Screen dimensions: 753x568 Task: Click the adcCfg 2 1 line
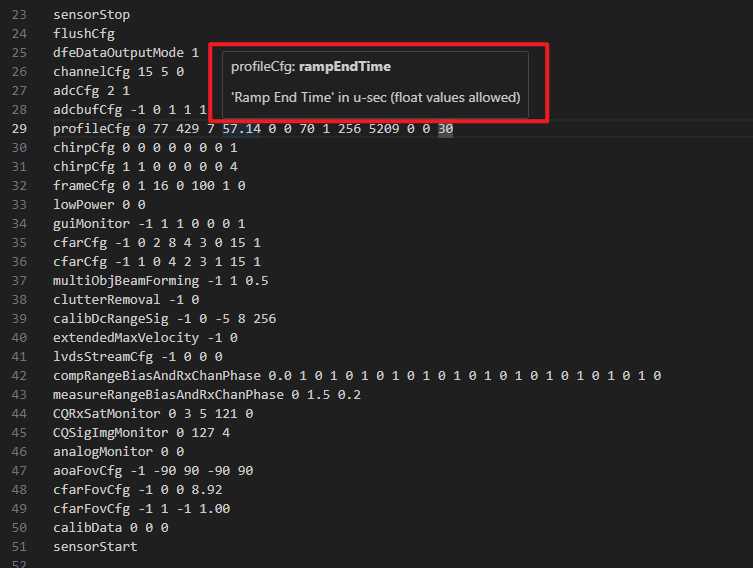tap(91, 91)
